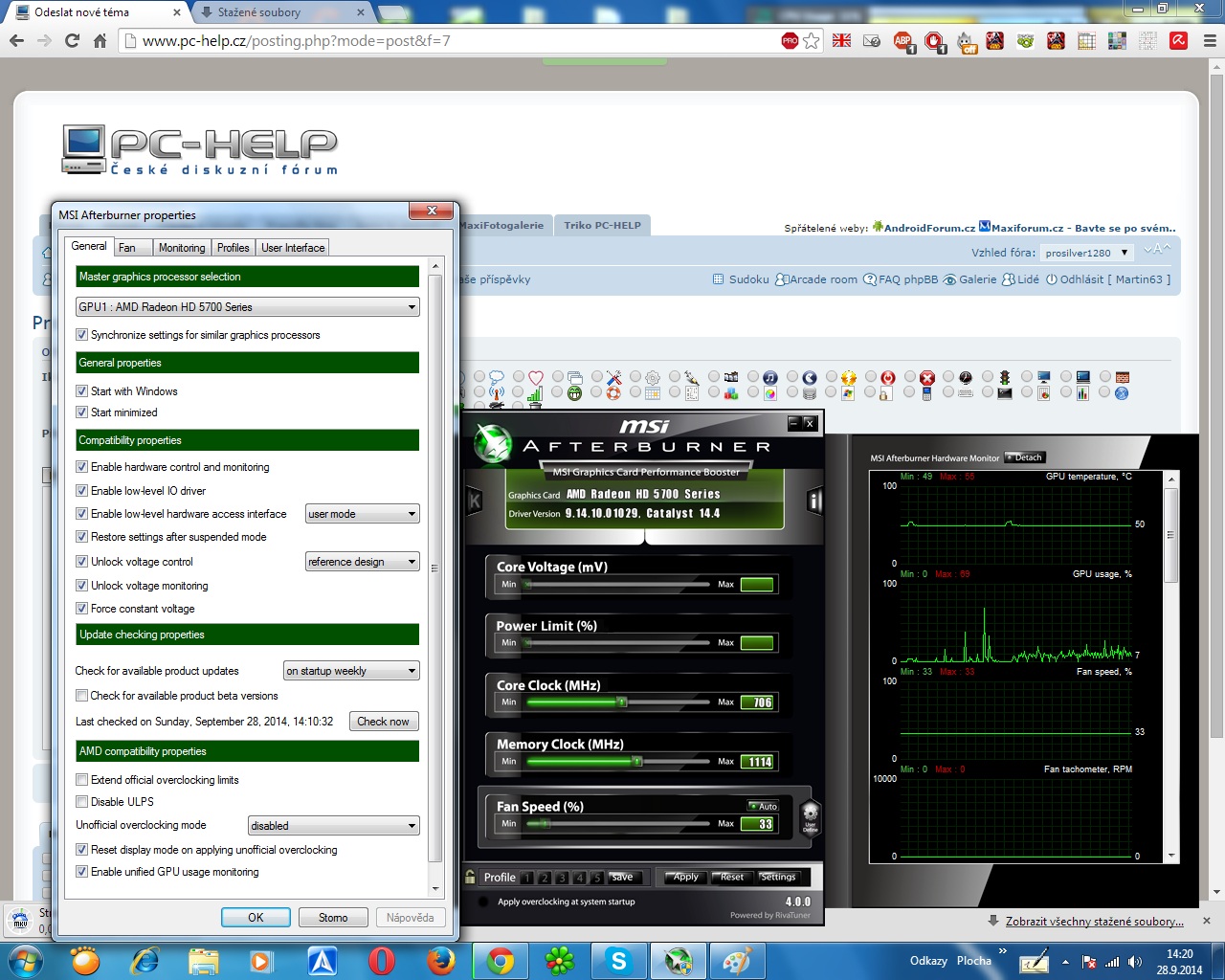Click Storno in Afterburner properties

[x=333, y=917]
